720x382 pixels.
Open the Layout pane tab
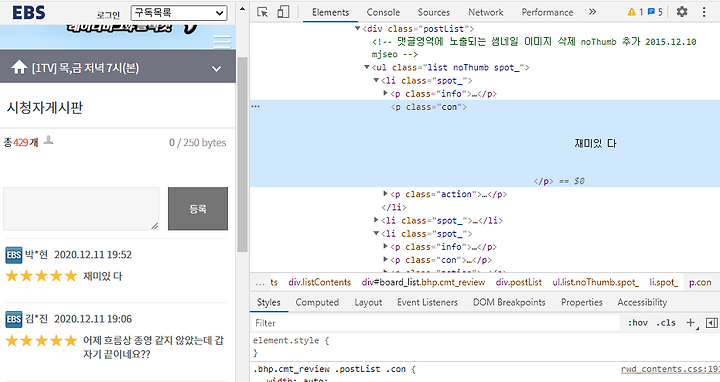click(x=368, y=302)
